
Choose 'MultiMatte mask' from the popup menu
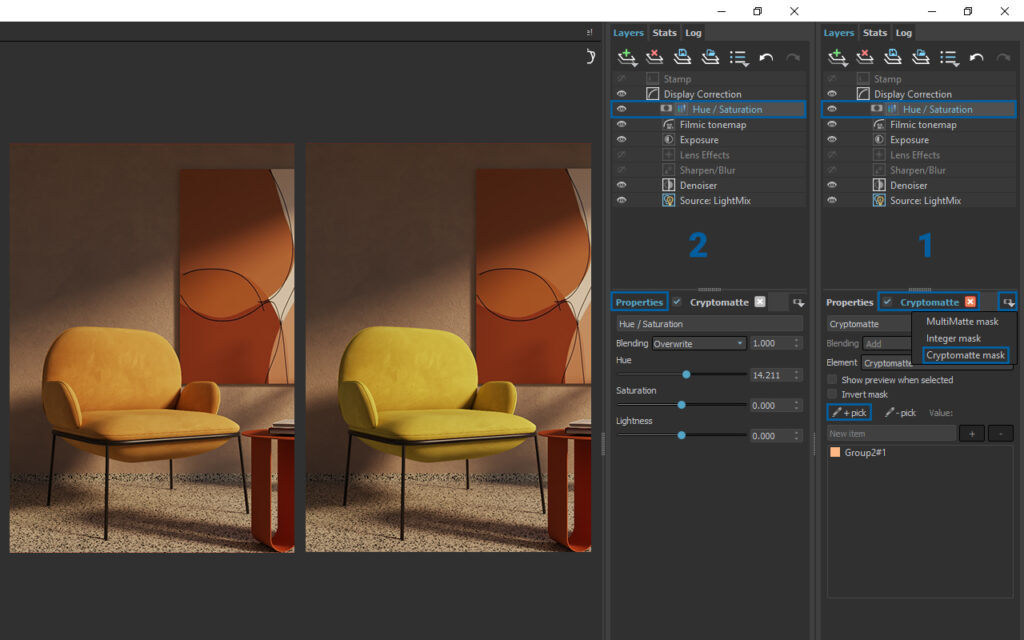click(962, 322)
